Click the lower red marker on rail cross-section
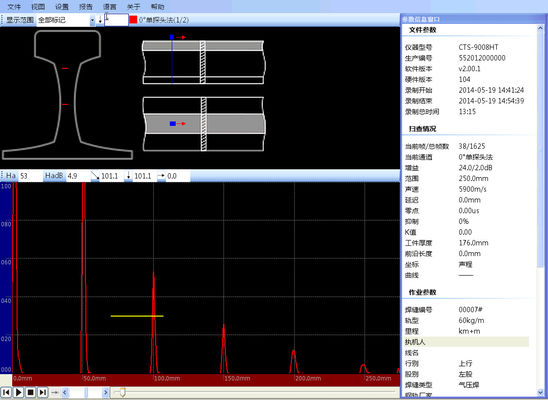Image resolution: width=548 pixels, height=400 pixels. (x=65, y=104)
